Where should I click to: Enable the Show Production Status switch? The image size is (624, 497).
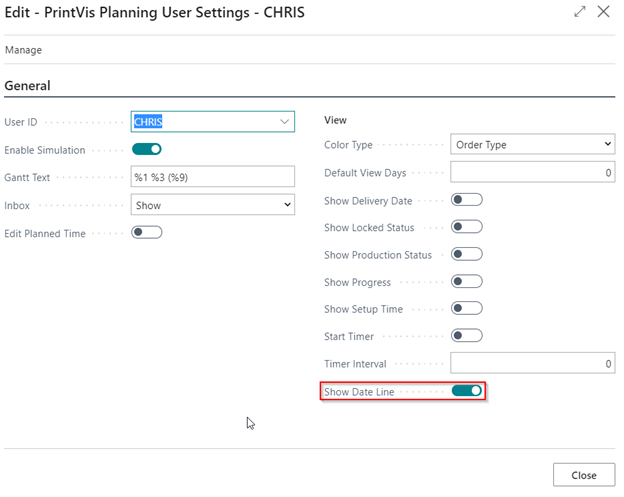(x=467, y=254)
